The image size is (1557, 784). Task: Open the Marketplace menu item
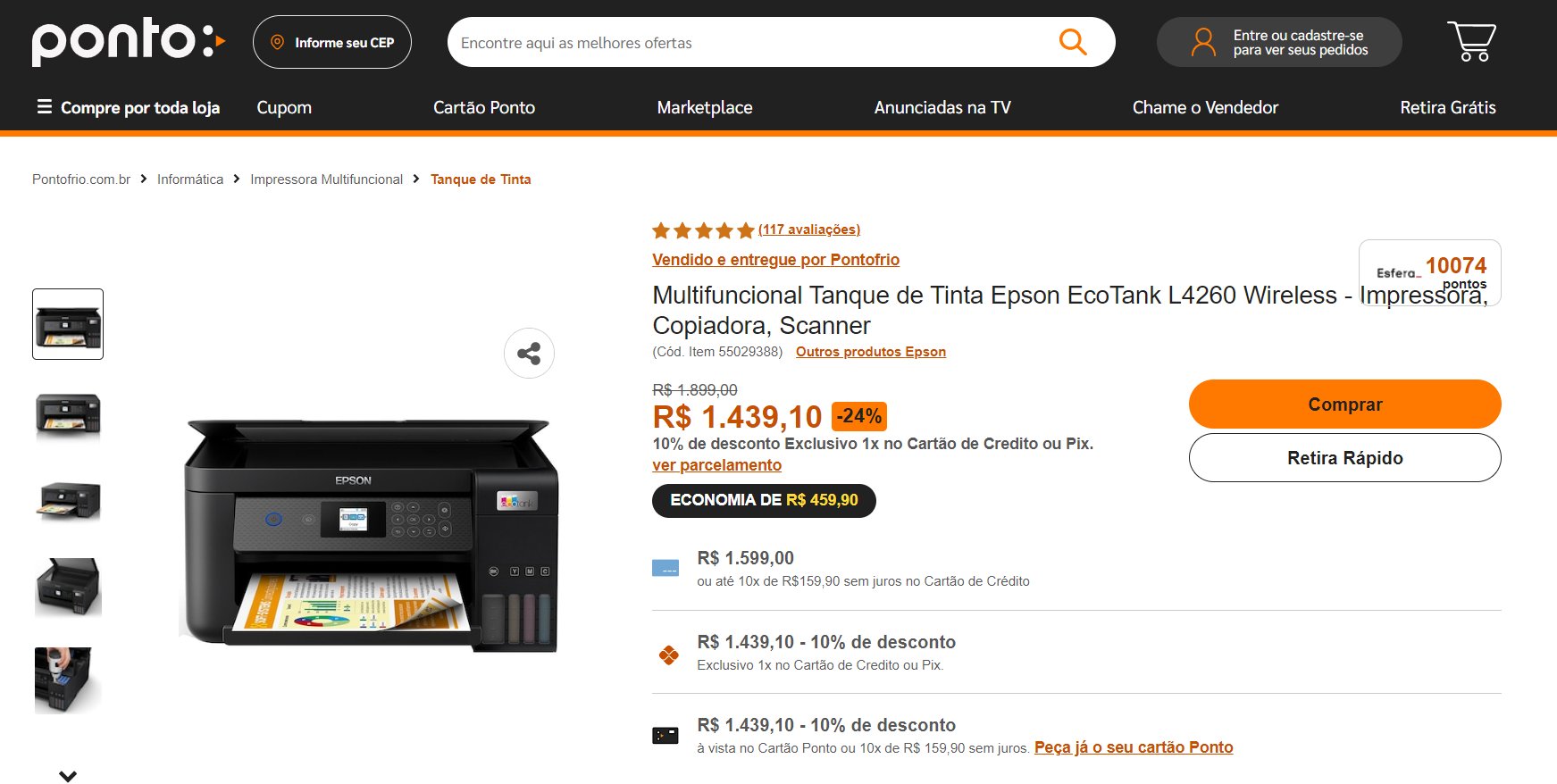point(705,107)
